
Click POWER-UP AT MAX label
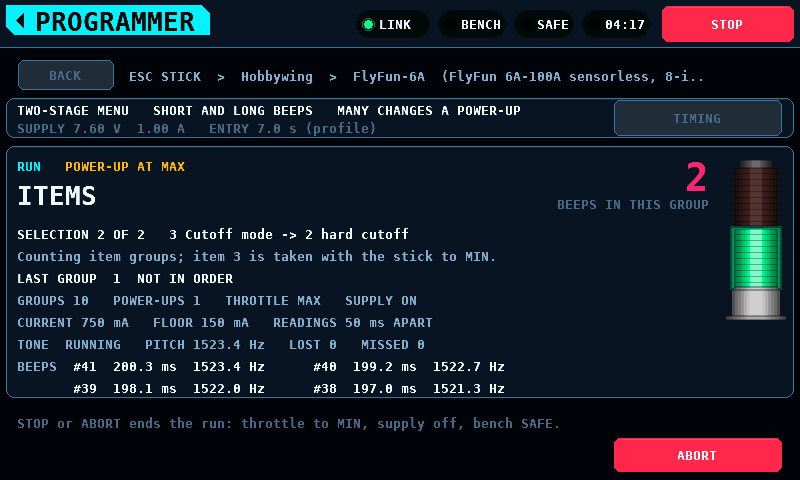[x=125, y=167]
